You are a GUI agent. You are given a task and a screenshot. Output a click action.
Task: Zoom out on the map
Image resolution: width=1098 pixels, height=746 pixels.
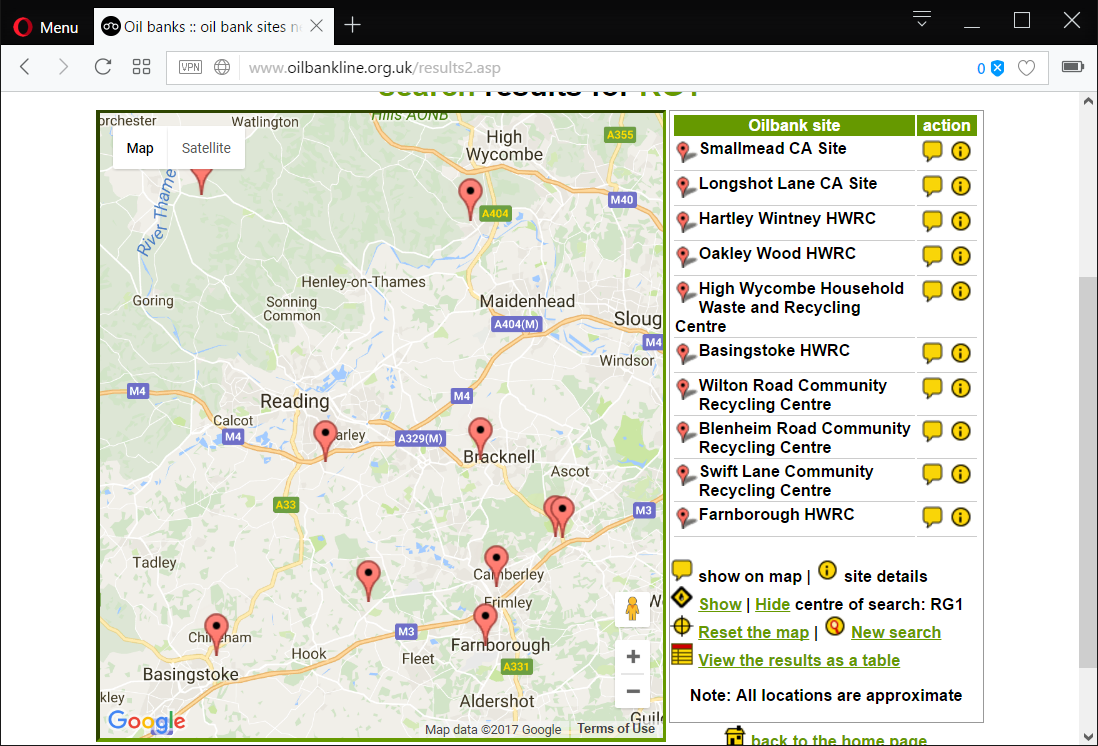pos(632,691)
